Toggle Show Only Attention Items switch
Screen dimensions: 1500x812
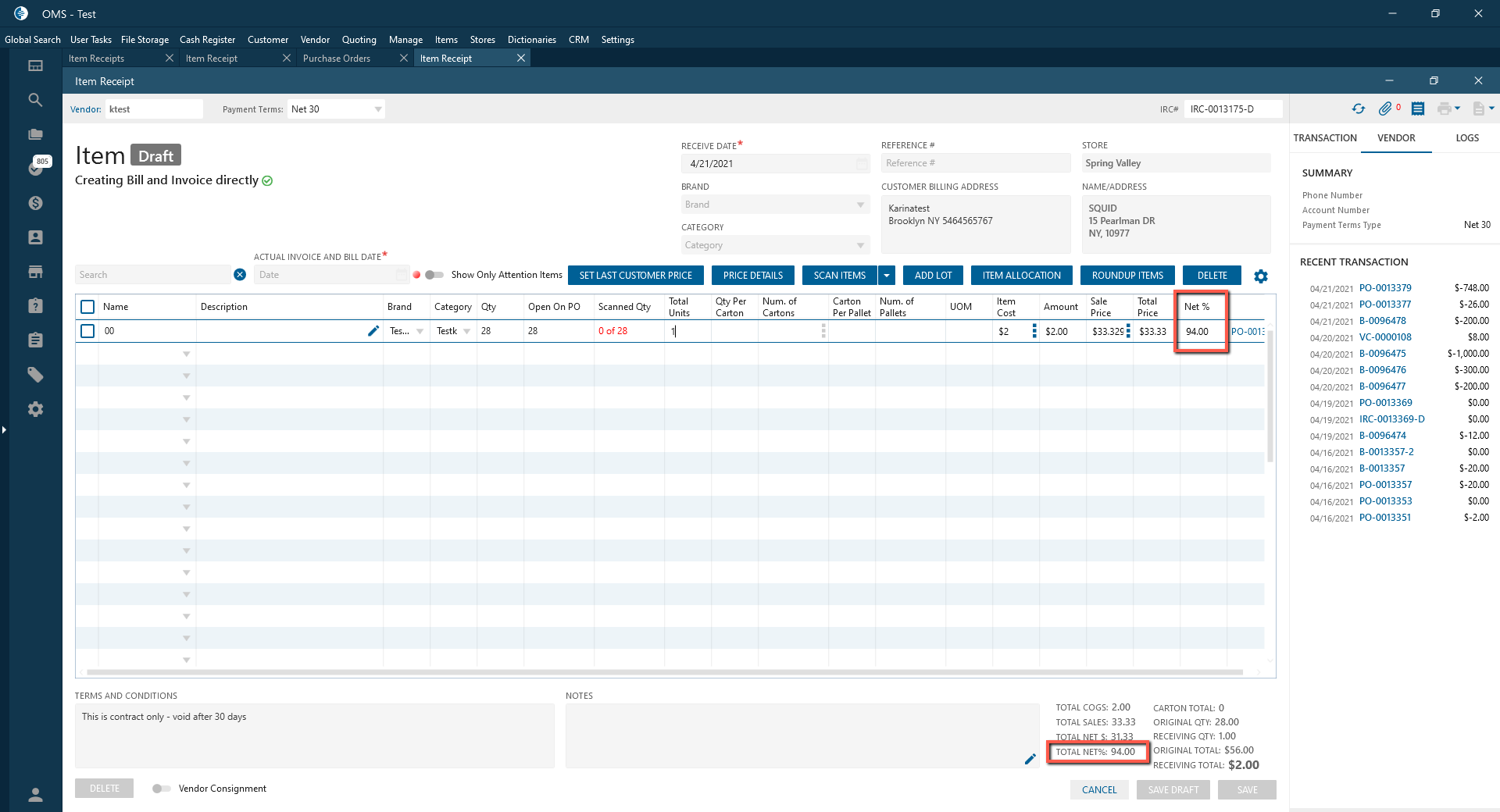coord(434,275)
